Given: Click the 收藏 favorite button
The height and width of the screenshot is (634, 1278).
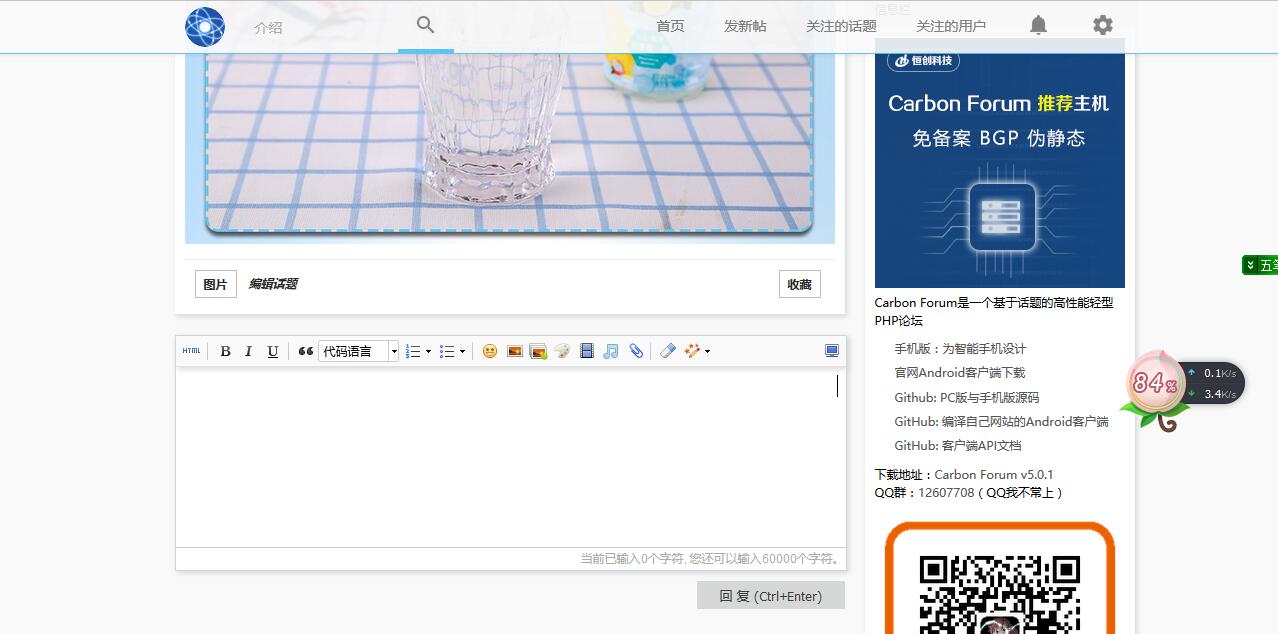Looking at the screenshot, I should [800, 284].
